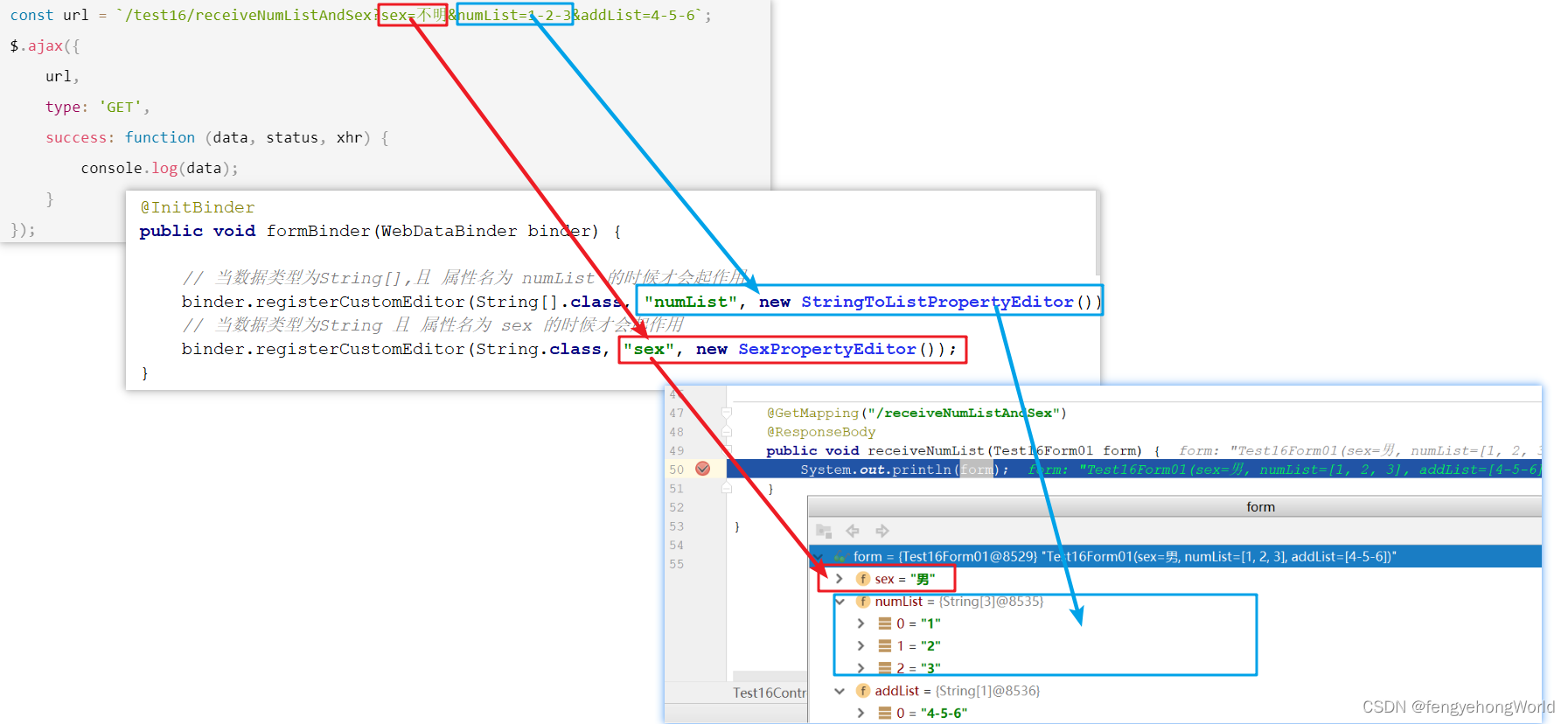The height and width of the screenshot is (724, 1568).
Task: Click the field icon beside addList variable
Action: [x=863, y=691]
